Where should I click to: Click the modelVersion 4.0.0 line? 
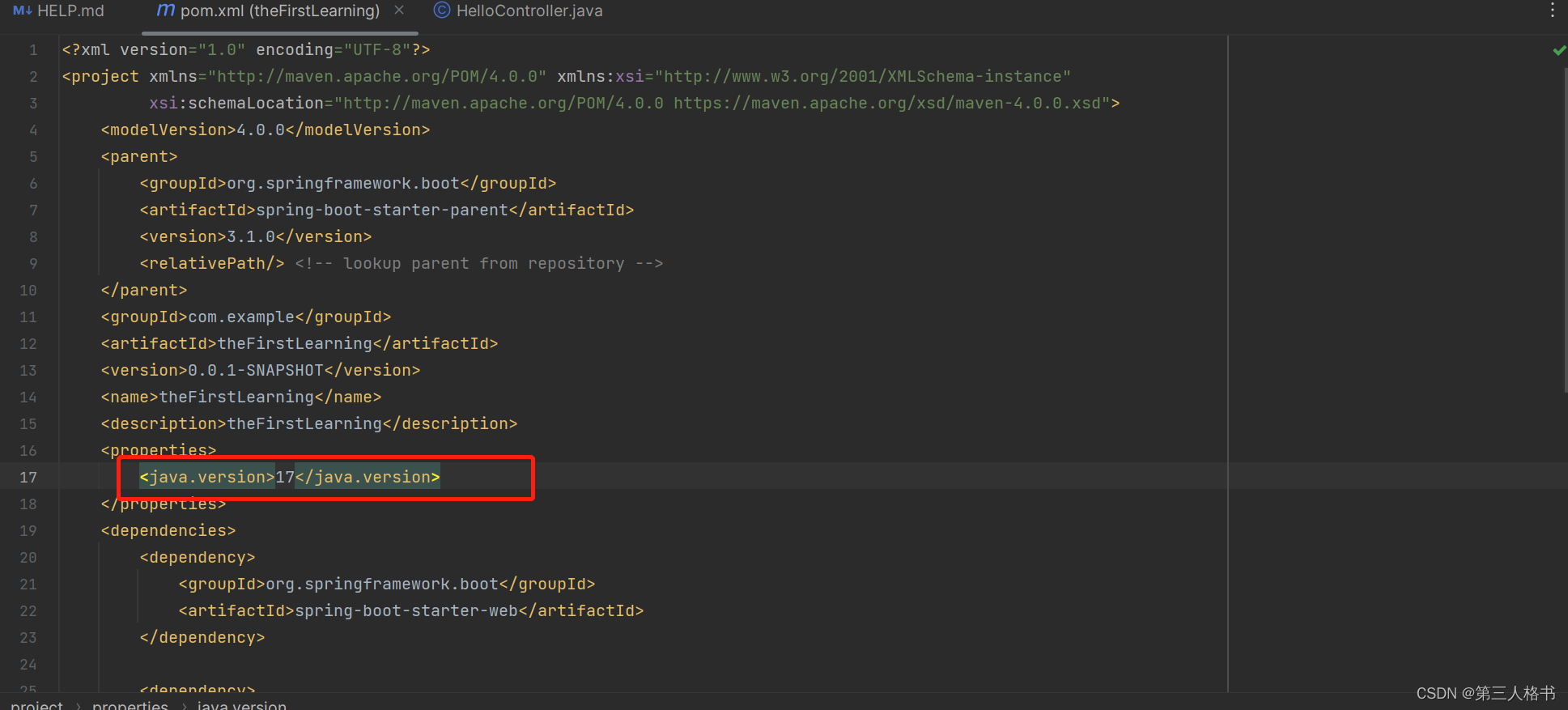(266, 130)
